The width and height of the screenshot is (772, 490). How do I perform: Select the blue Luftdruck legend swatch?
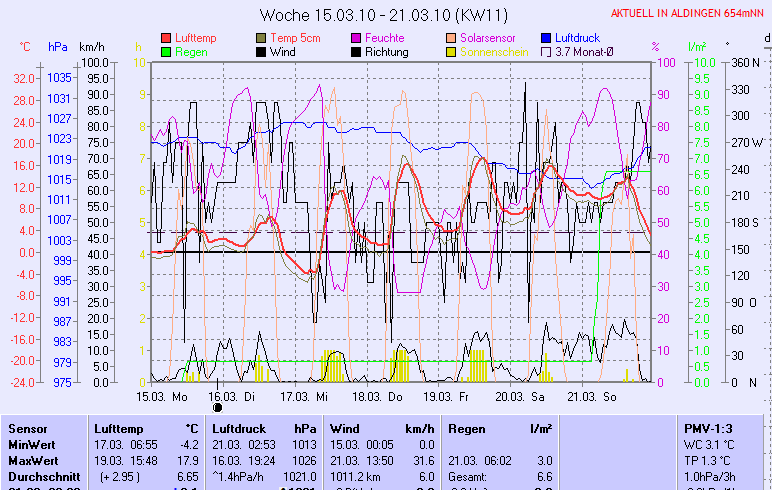pos(547,38)
